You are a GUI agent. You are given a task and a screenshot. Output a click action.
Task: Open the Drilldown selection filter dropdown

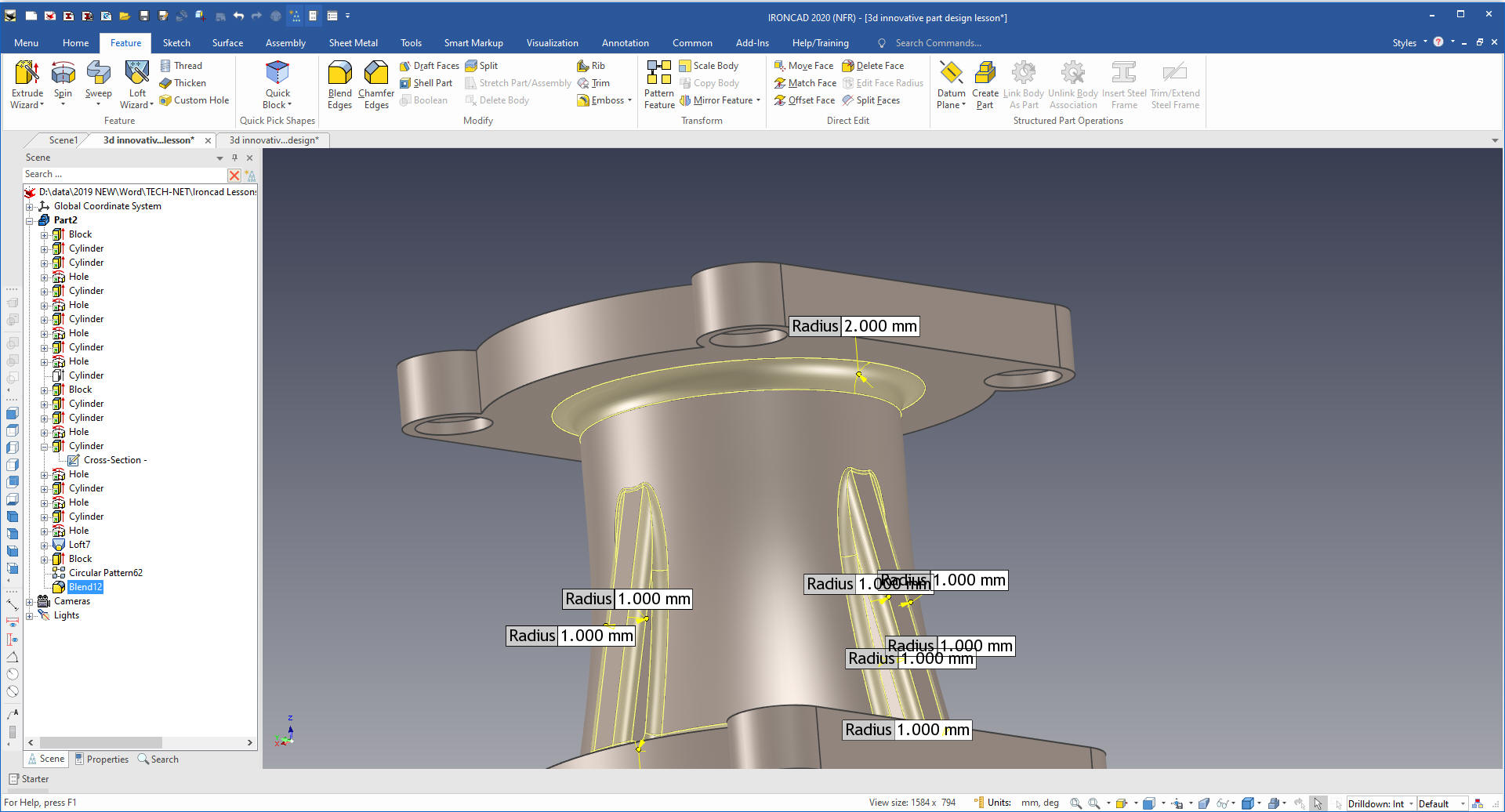coord(1411,803)
